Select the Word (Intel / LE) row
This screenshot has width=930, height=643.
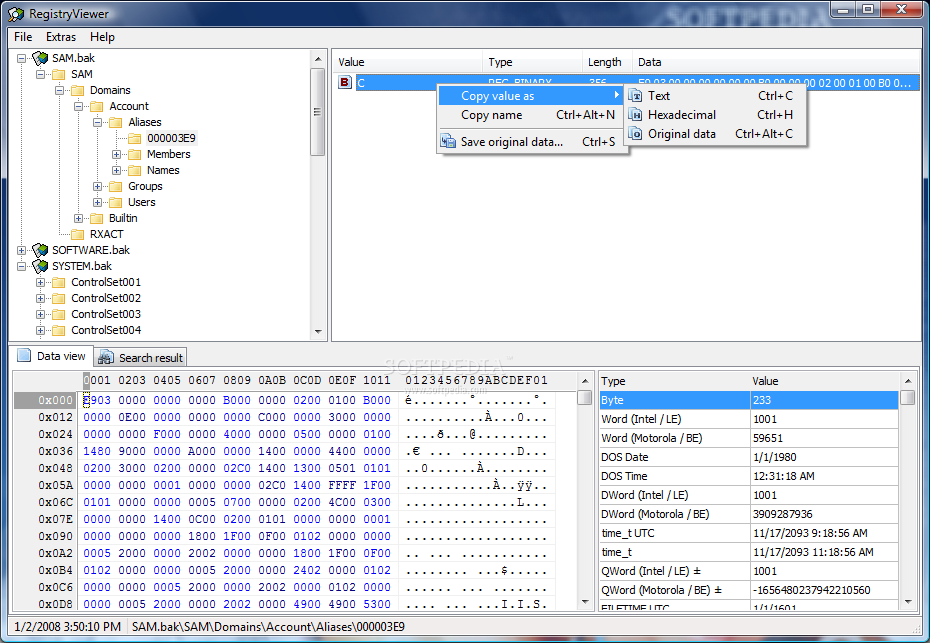[x=749, y=419]
